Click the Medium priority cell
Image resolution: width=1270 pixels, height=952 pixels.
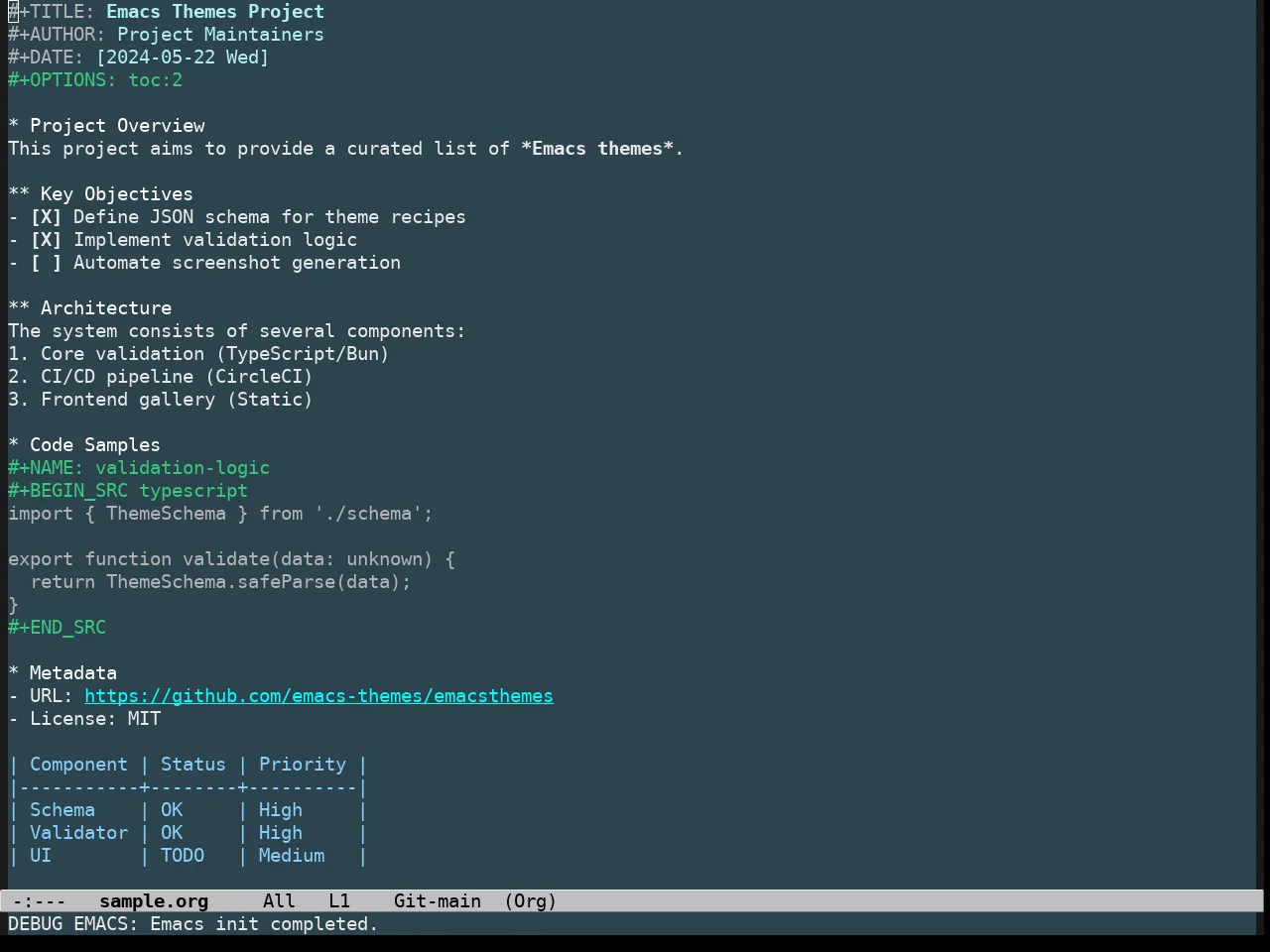click(x=292, y=856)
